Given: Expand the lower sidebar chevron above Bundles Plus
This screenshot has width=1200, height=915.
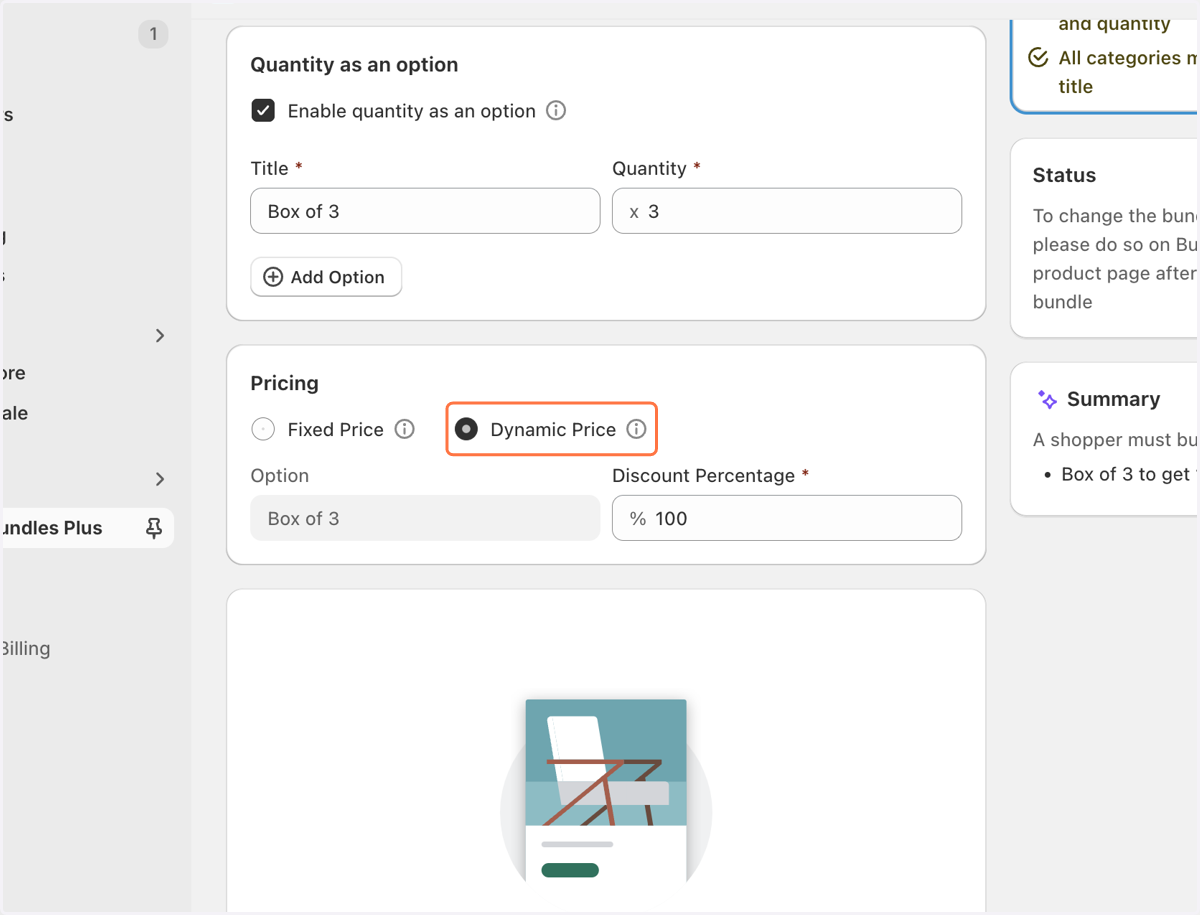Looking at the screenshot, I should [160, 480].
